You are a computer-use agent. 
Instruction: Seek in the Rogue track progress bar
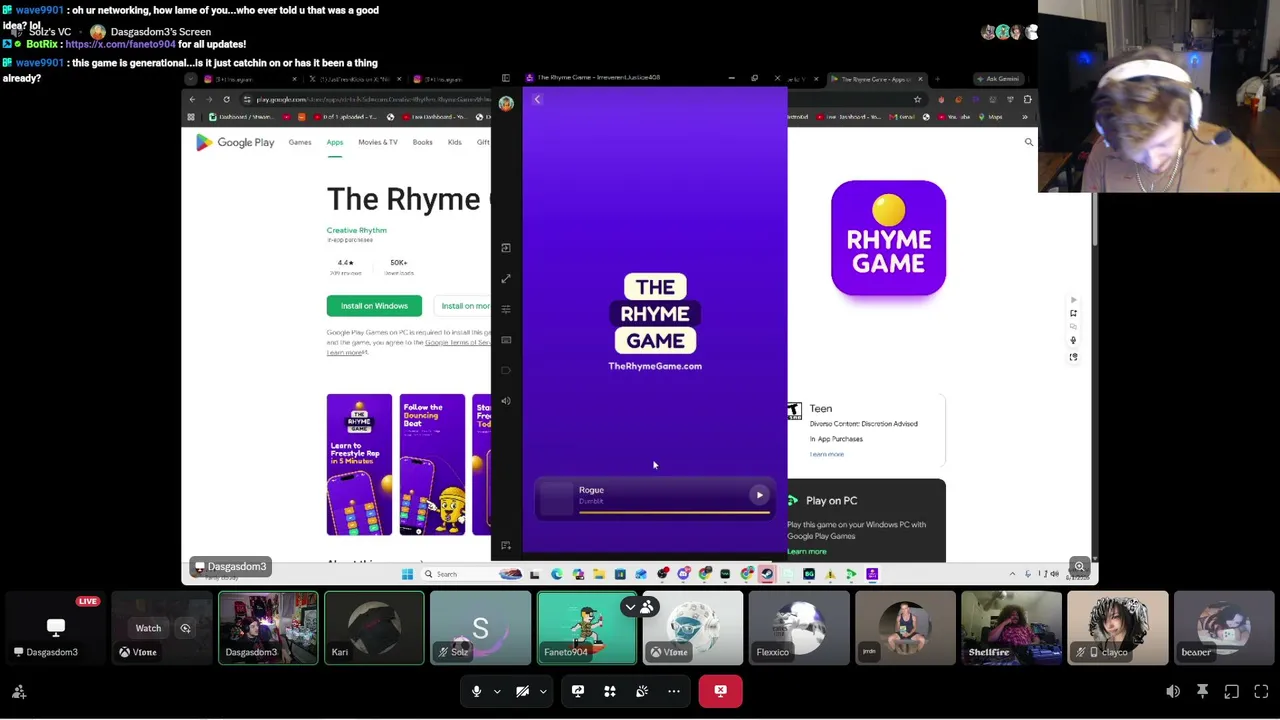coord(674,512)
